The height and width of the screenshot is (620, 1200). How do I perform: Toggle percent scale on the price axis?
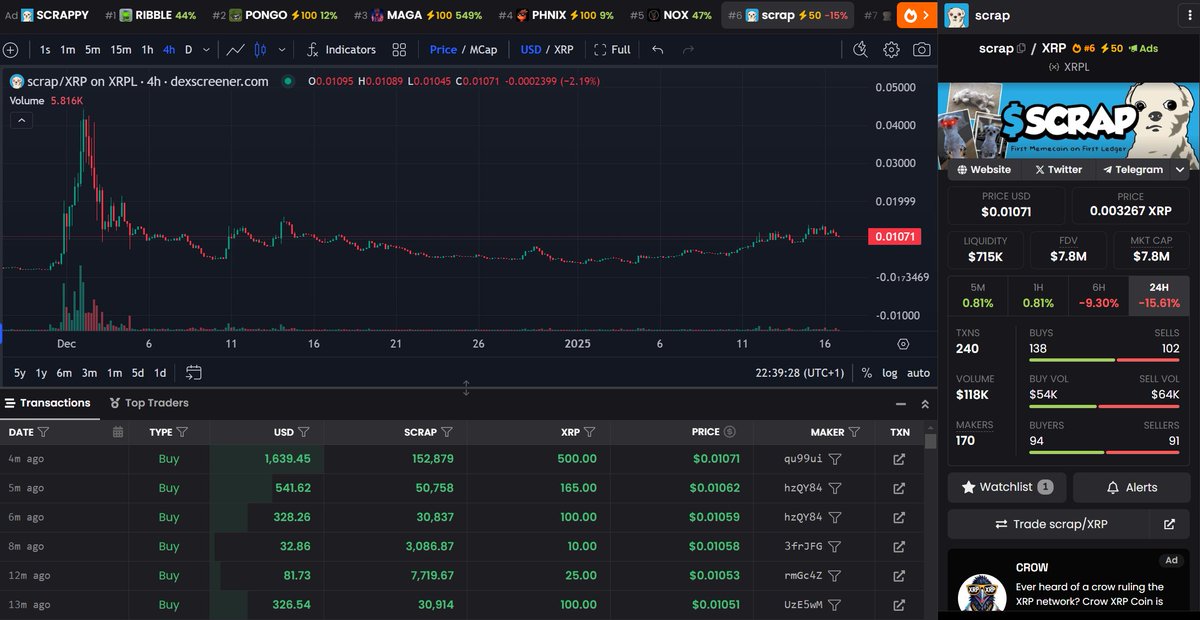point(866,372)
